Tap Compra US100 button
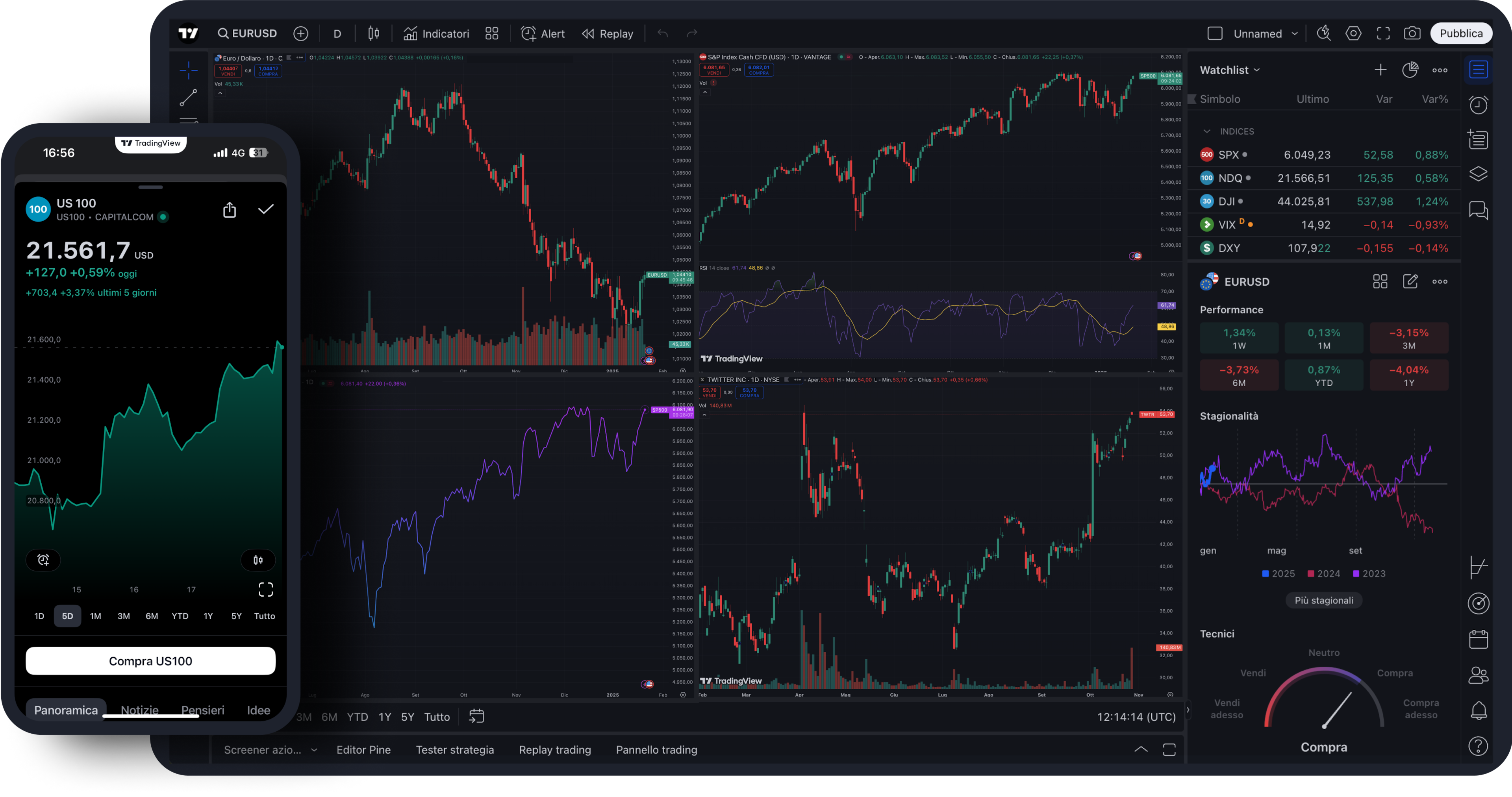This screenshot has height=797, width=1512. coord(150,661)
